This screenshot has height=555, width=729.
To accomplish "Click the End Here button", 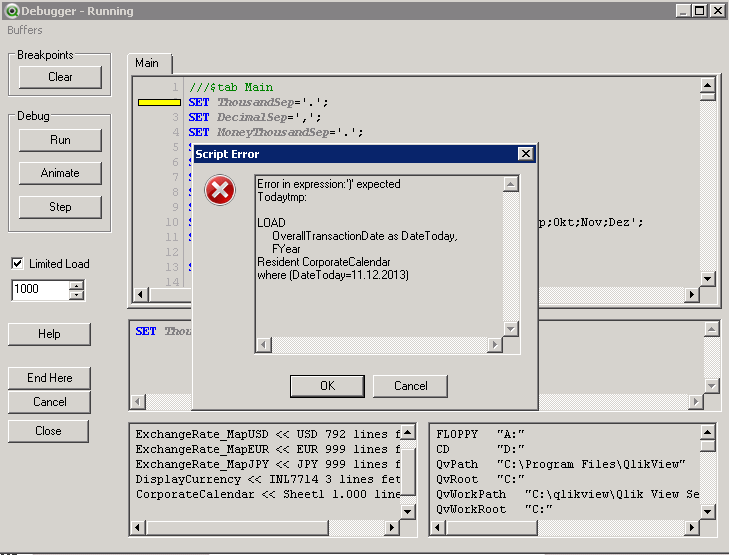I will (49, 378).
